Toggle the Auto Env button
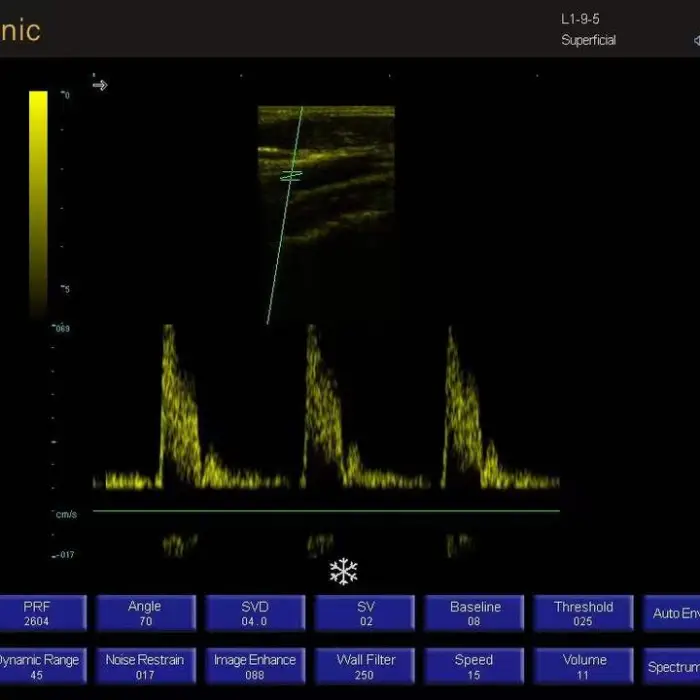 [671, 613]
